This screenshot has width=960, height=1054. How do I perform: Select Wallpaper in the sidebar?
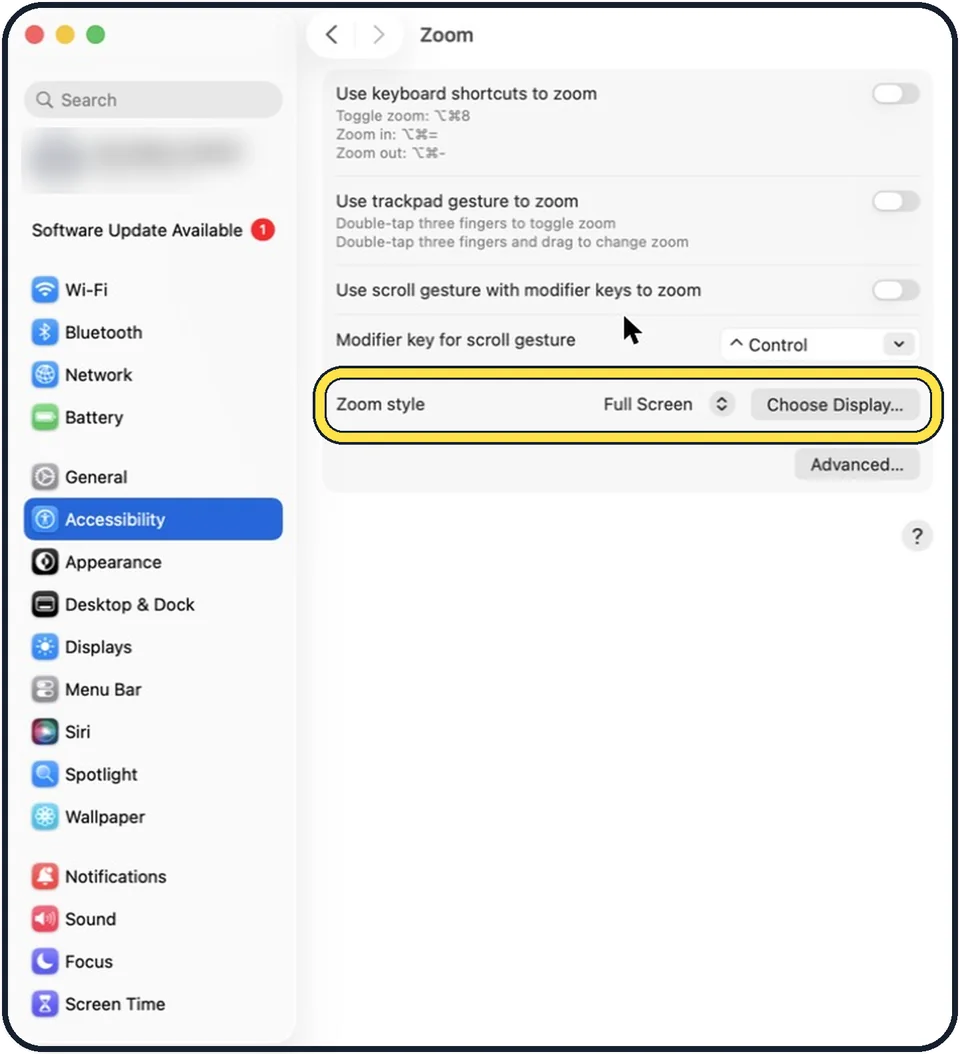(x=105, y=817)
